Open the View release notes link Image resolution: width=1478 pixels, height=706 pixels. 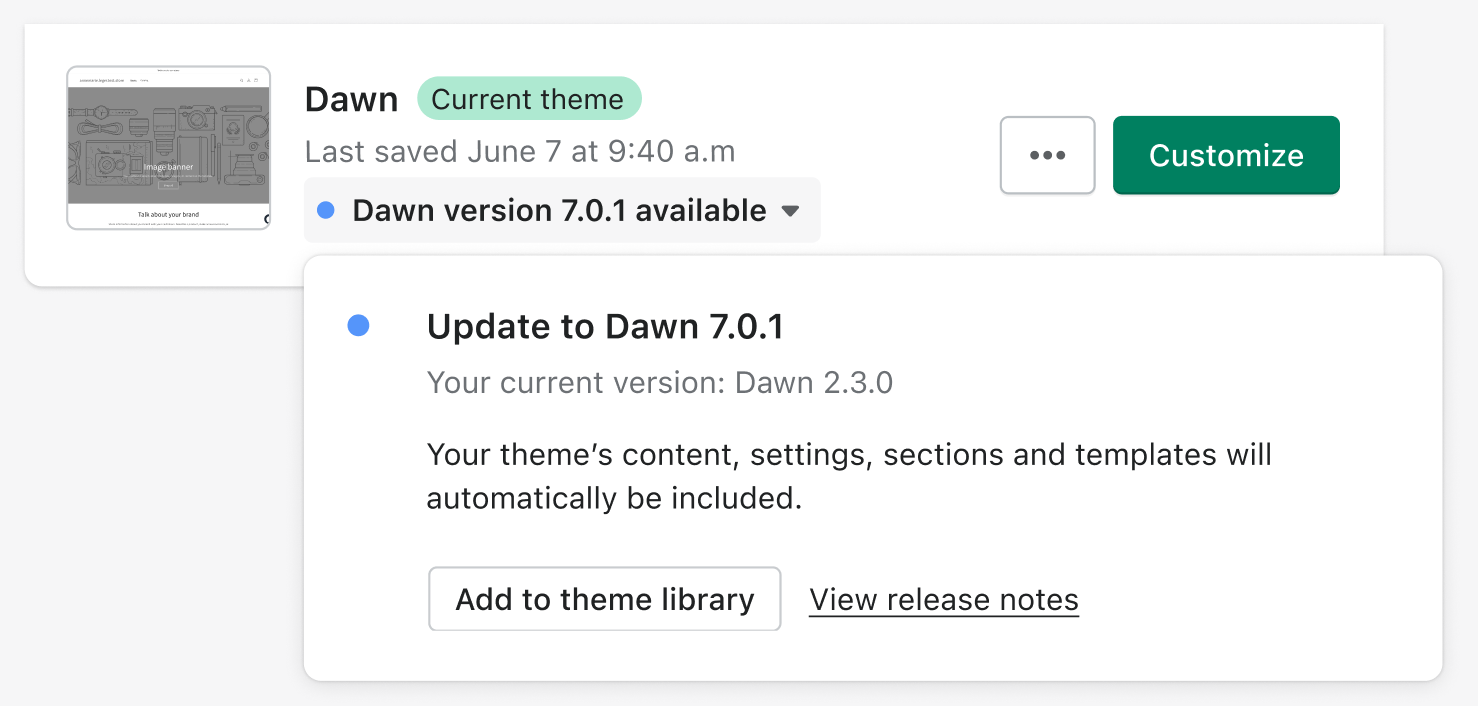click(x=943, y=599)
